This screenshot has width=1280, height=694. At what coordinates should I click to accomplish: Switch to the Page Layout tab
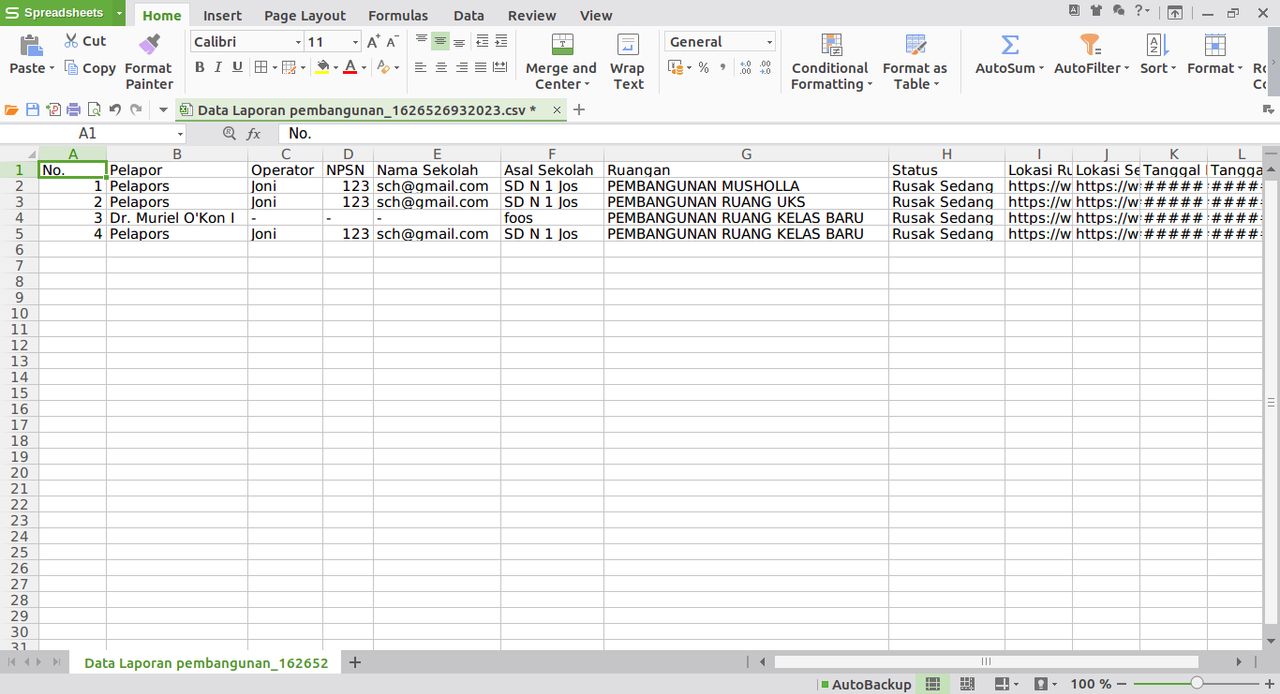pyautogui.click(x=305, y=15)
